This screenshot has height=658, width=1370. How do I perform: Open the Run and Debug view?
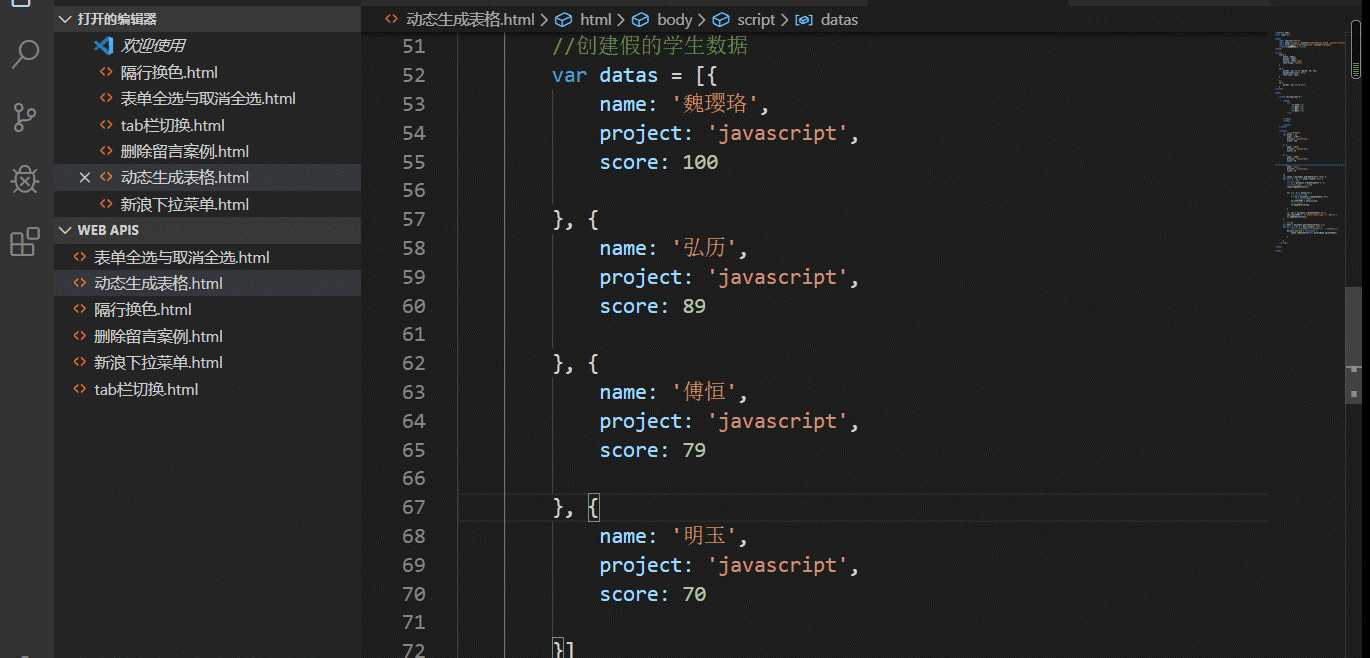pyautogui.click(x=25, y=180)
